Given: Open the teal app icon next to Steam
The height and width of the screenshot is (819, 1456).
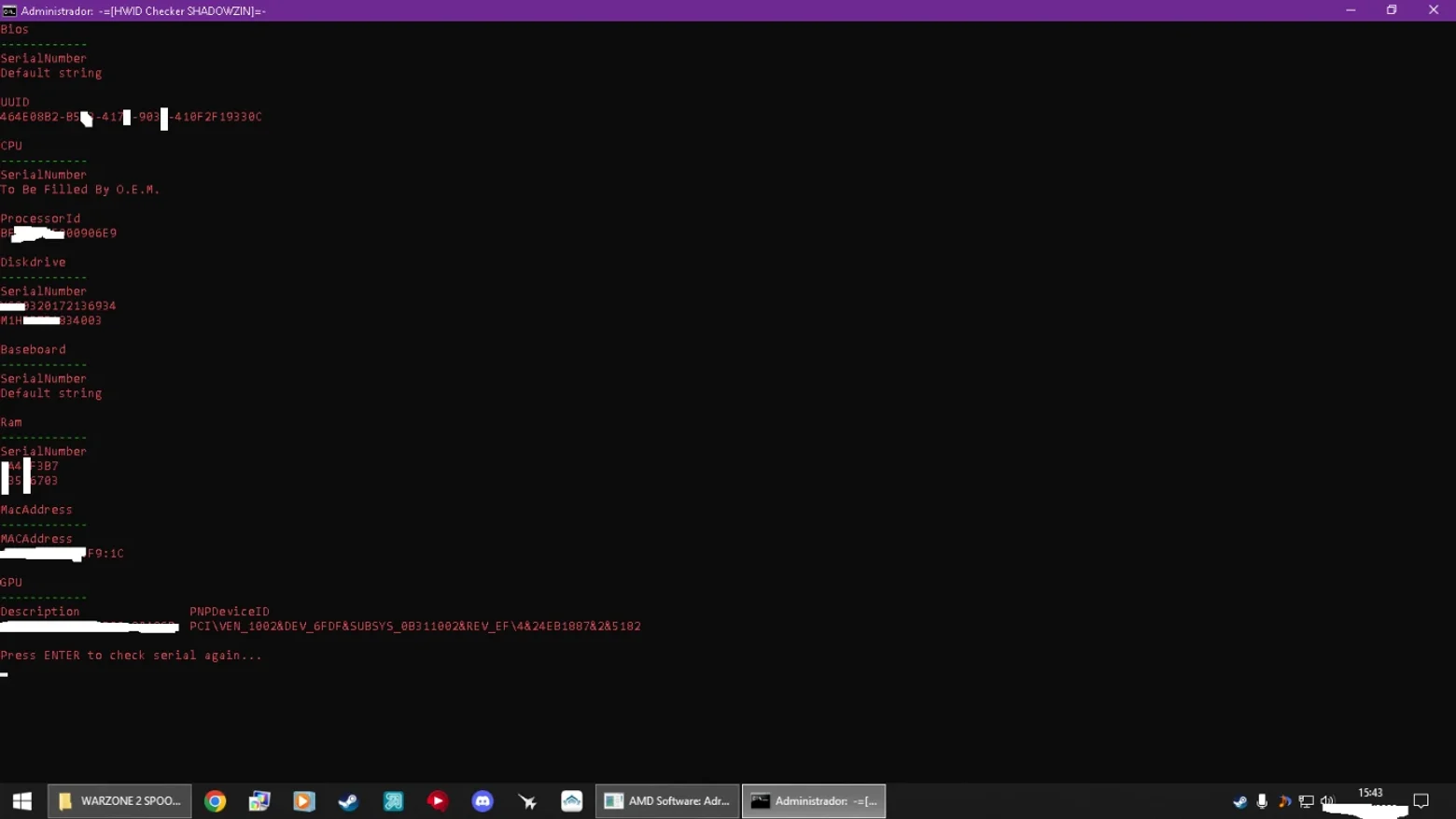Looking at the screenshot, I should click(393, 801).
